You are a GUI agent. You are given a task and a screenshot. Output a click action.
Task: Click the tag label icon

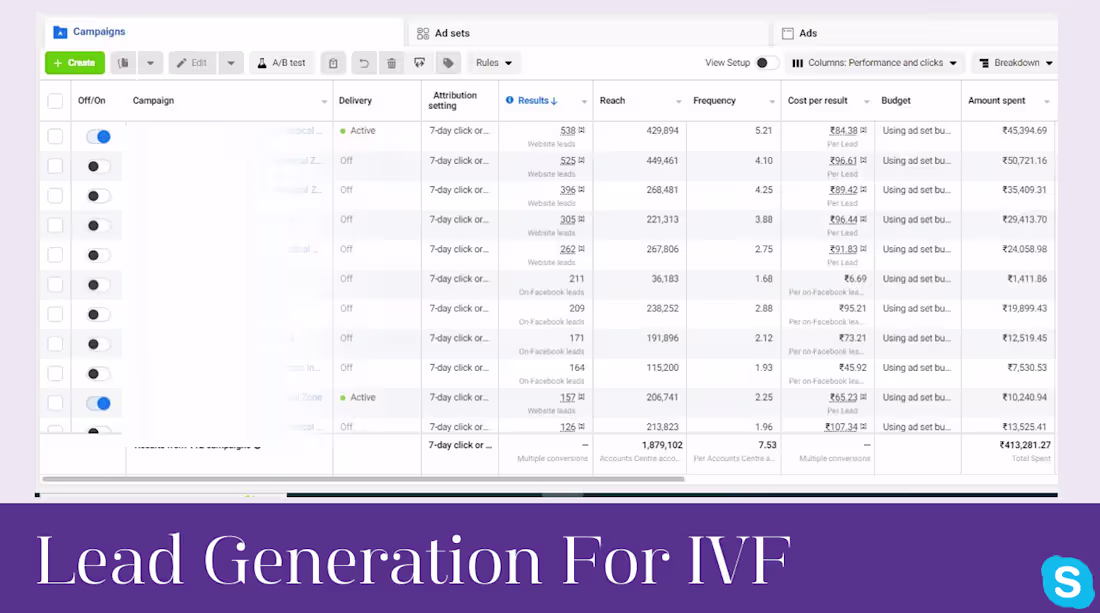coord(448,63)
